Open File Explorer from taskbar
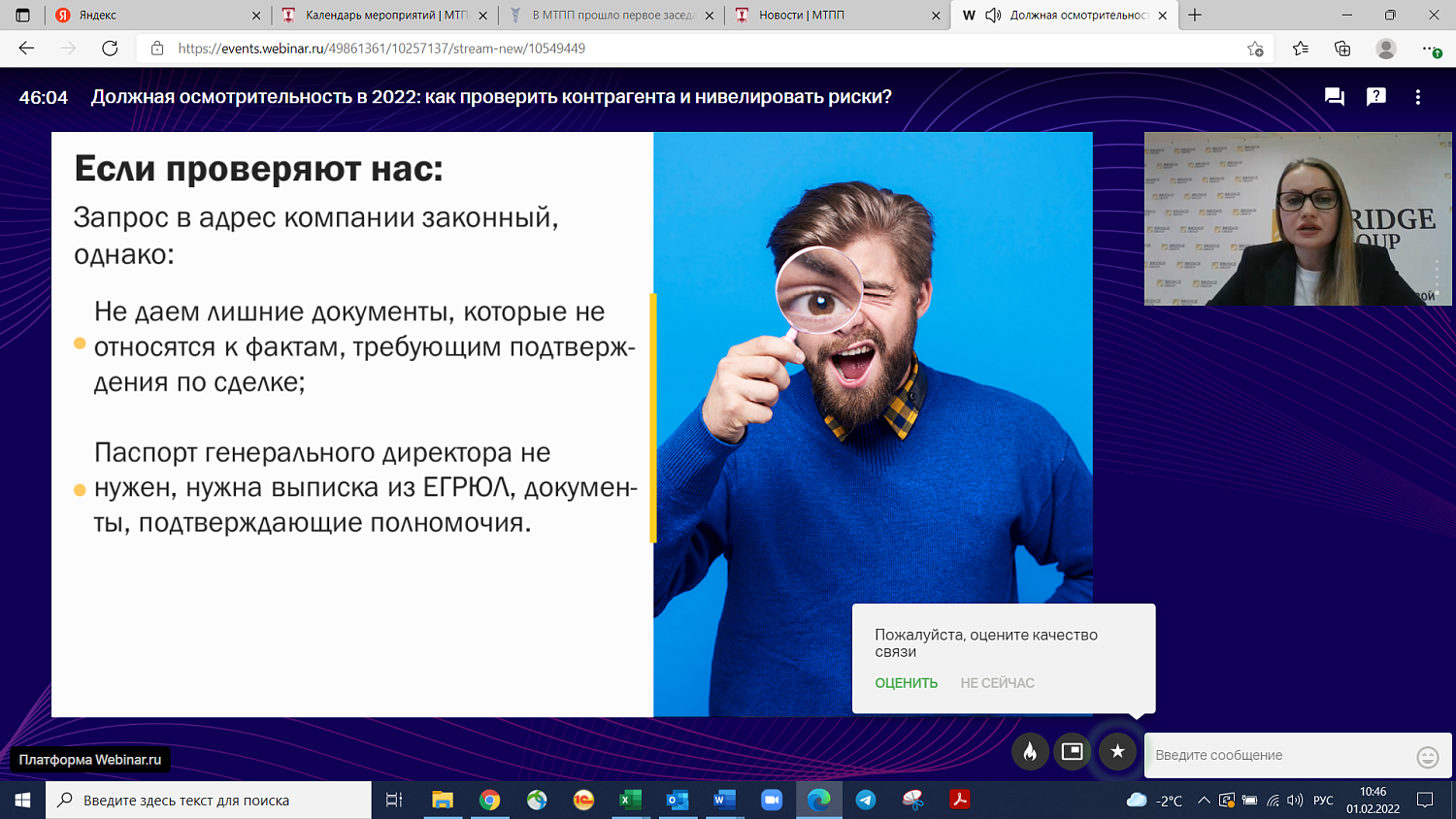This screenshot has width=1456, height=819. point(443,801)
